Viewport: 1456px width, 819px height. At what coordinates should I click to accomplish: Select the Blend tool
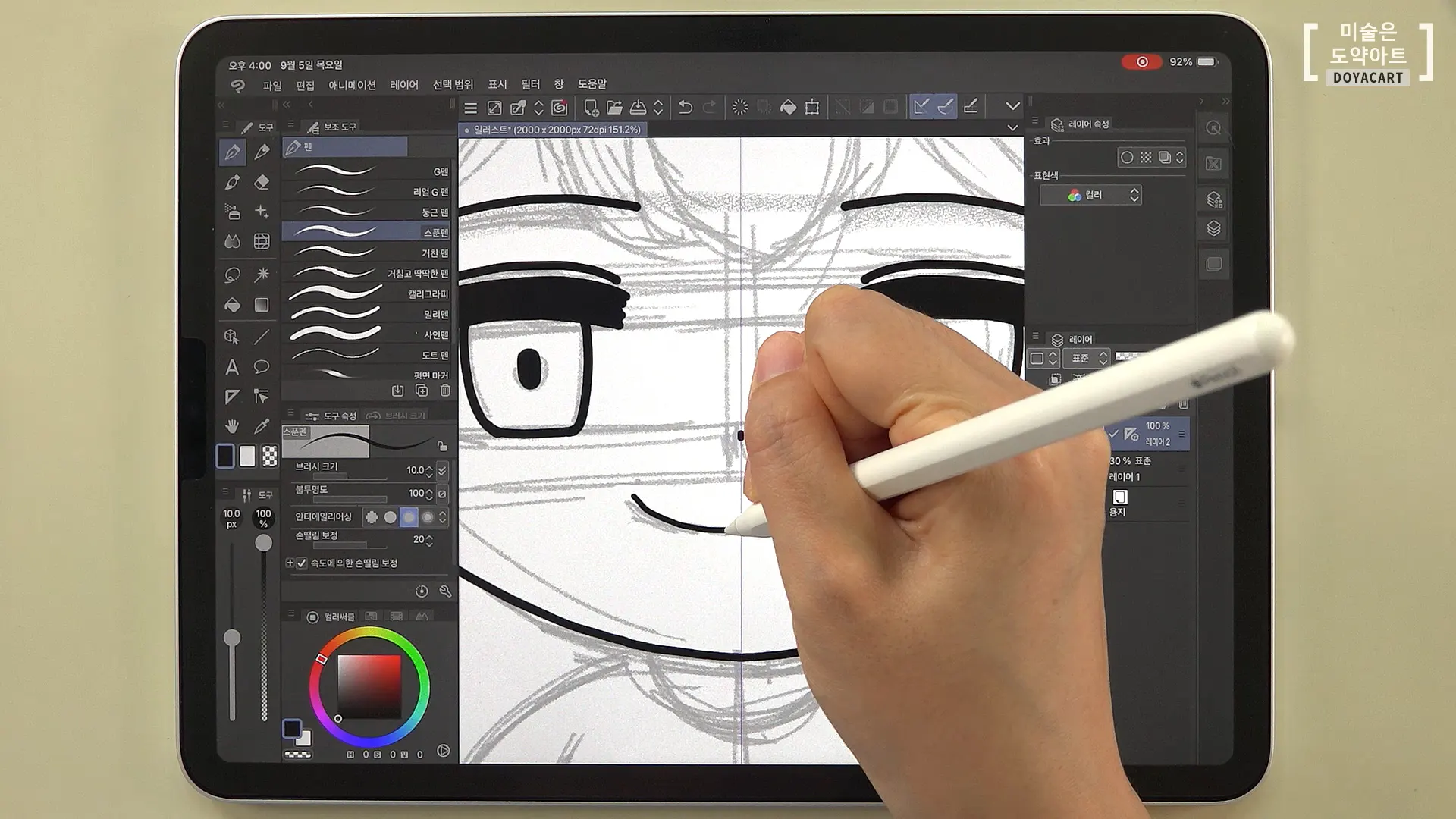pos(232,241)
